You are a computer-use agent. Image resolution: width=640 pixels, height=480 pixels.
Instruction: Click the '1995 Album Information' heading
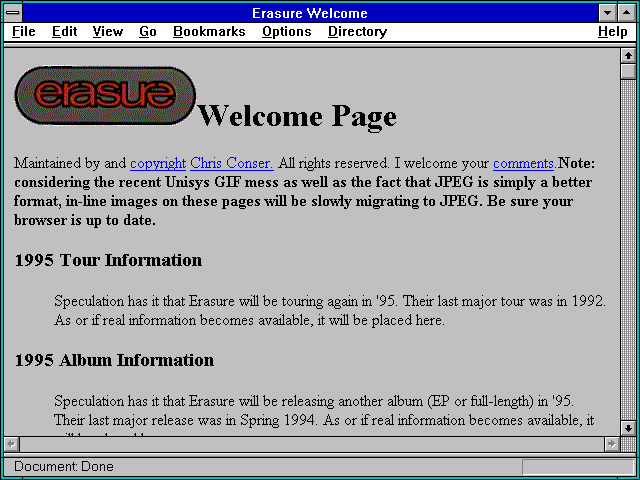coord(114,360)
